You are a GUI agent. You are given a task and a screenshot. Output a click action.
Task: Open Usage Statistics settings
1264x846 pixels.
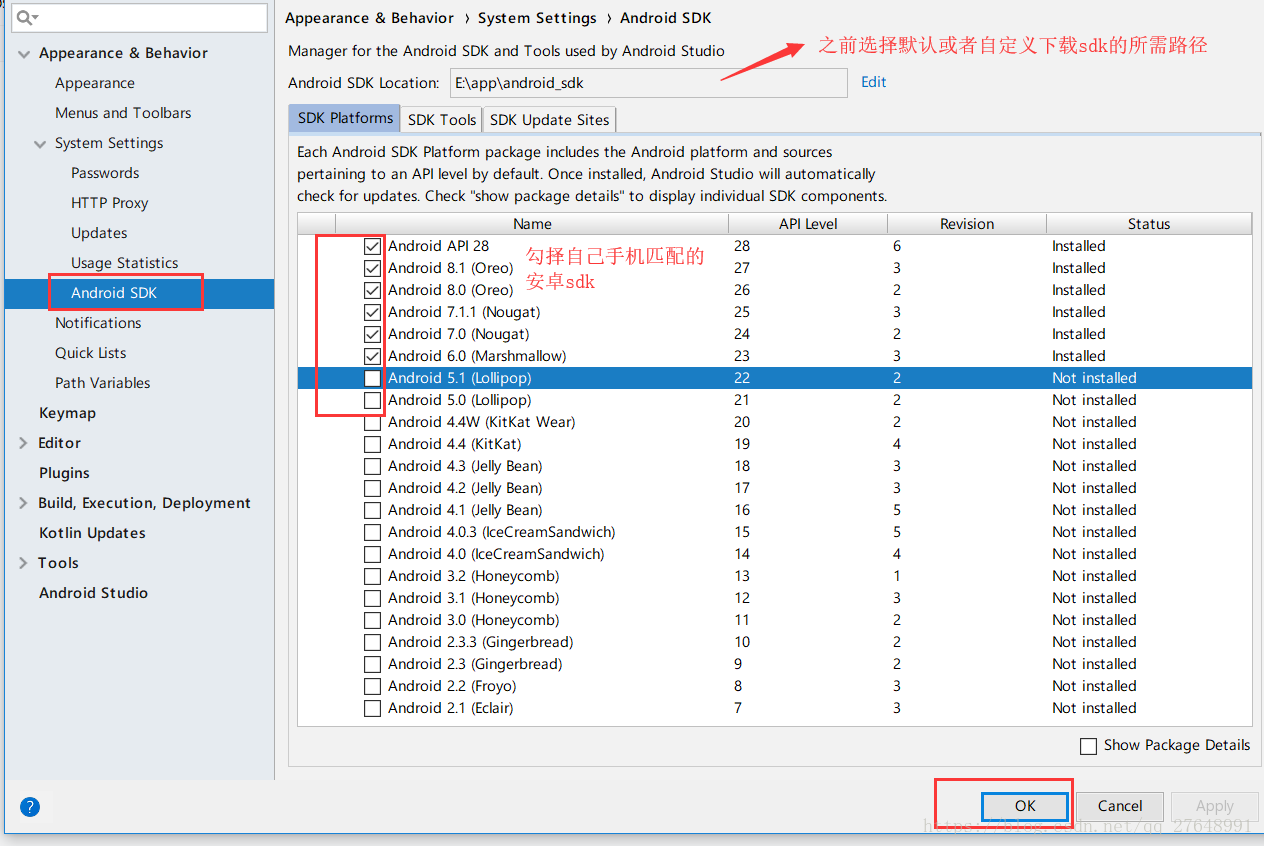point(125,263)
